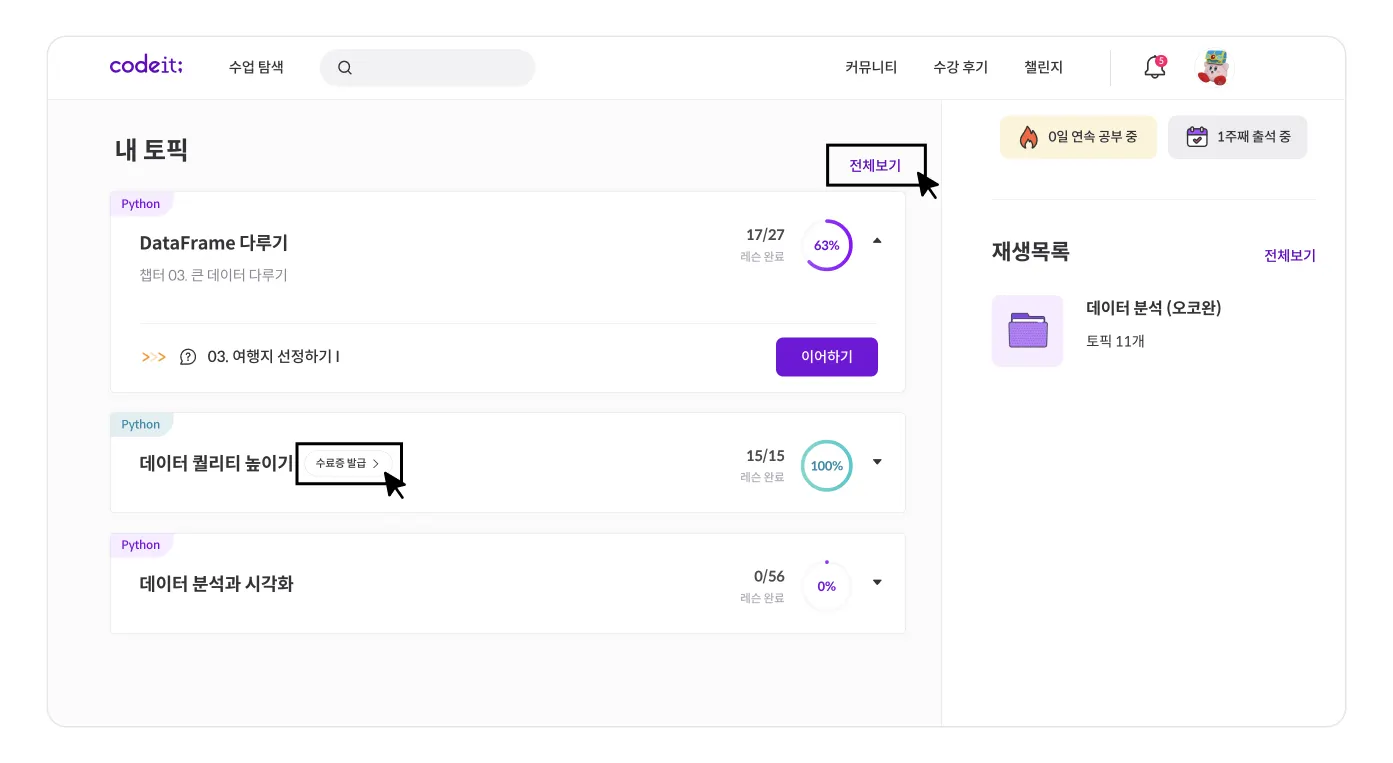Click the attendance calendar icon
Screen dimensions: 1393x763
coord(1196,137)
